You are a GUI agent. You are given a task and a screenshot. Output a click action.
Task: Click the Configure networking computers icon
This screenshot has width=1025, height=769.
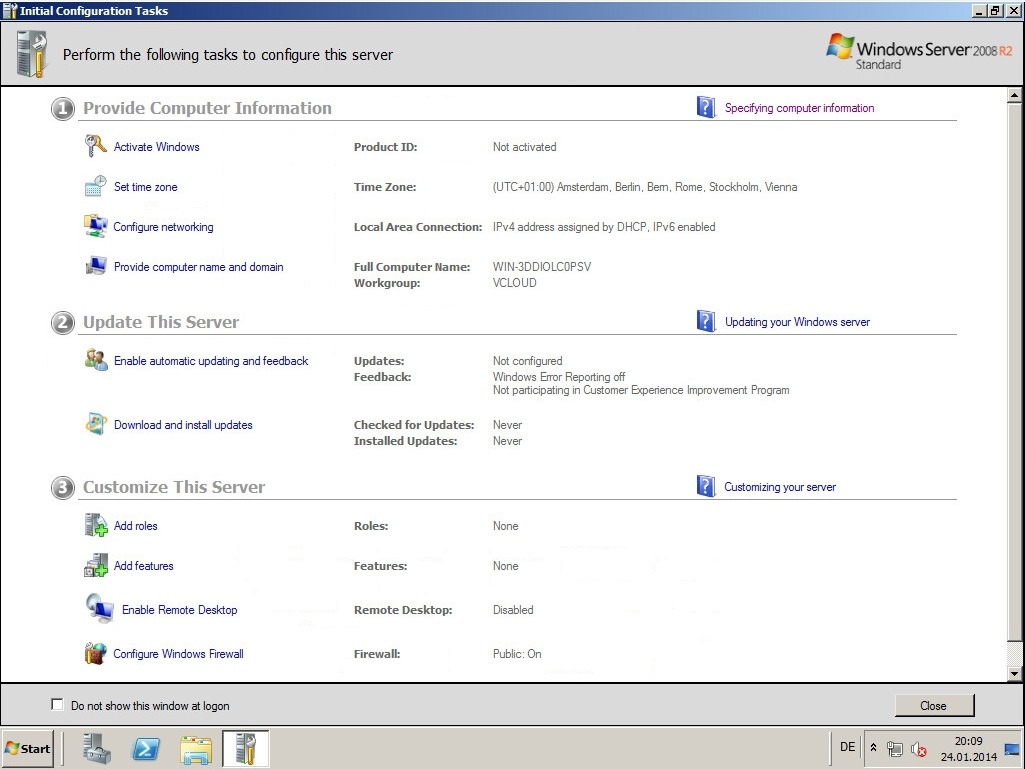95,226
